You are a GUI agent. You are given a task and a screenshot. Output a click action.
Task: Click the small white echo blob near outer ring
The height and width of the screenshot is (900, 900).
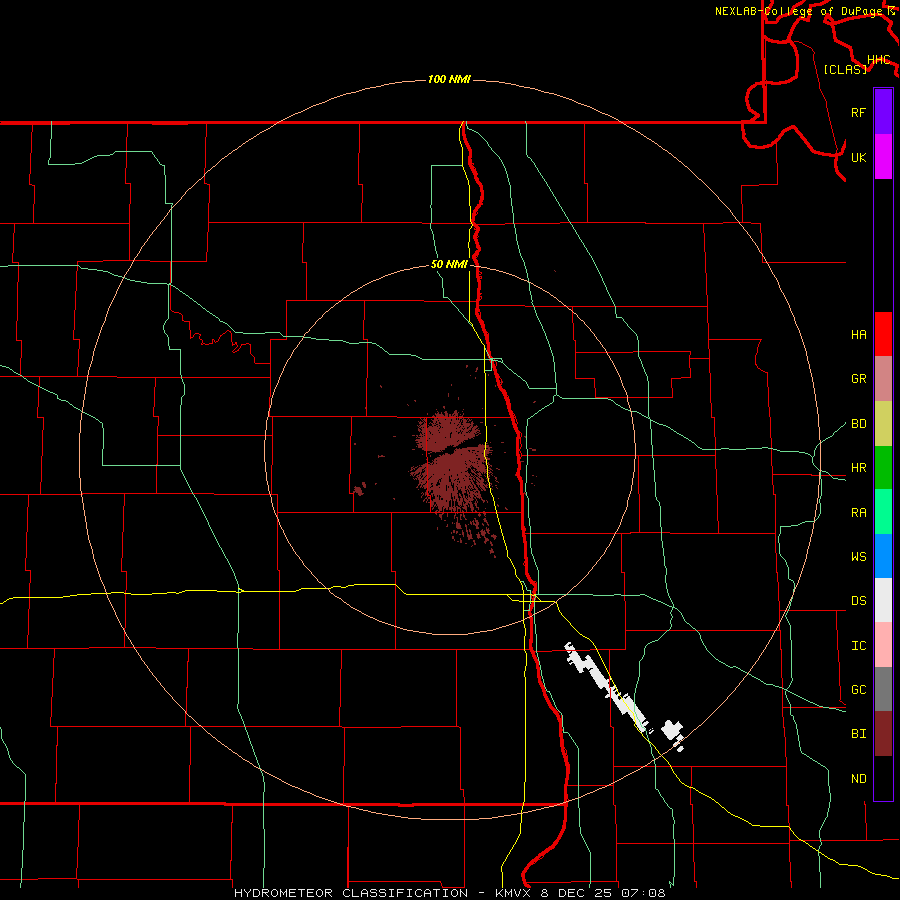672,730
